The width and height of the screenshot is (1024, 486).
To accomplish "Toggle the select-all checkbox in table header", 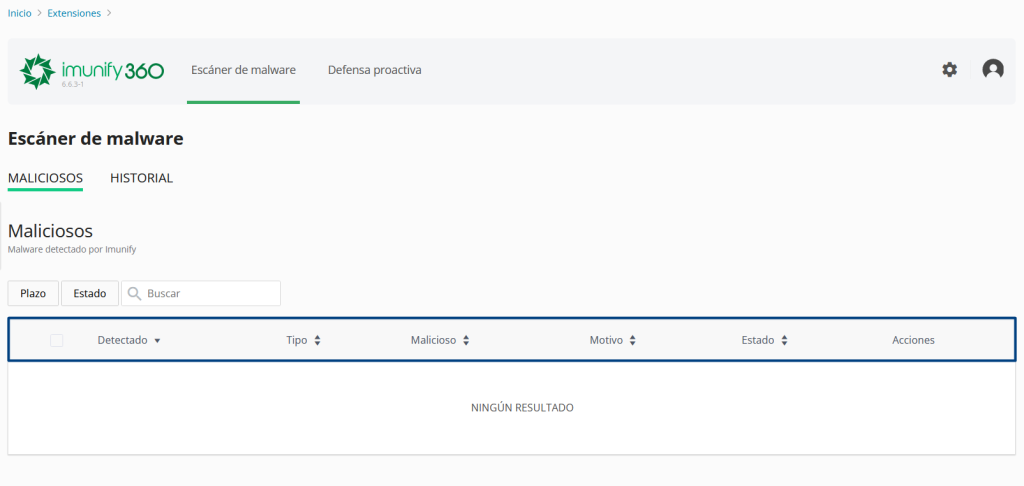I will coord(57,341).
